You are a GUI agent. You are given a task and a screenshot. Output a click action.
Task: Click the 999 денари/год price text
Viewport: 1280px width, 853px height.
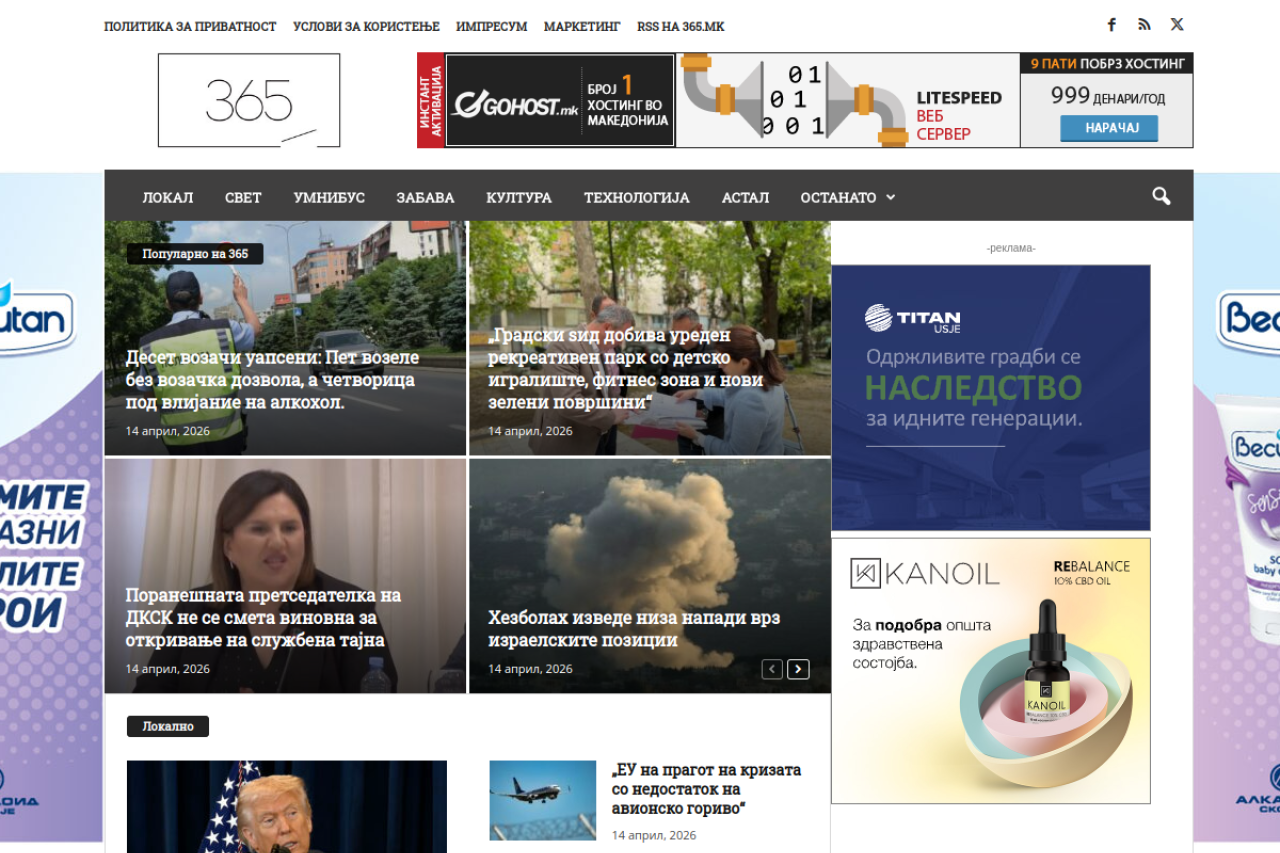[x=1108, y=96]
